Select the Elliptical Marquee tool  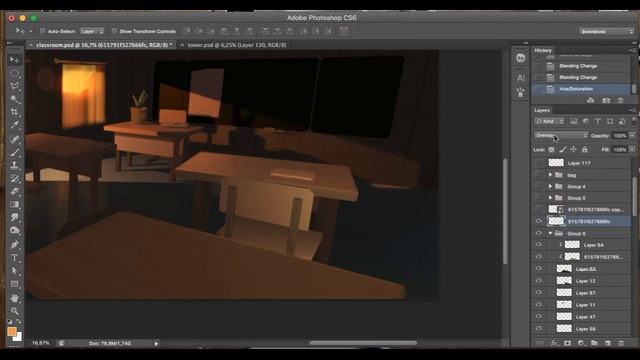coord(14,73)
